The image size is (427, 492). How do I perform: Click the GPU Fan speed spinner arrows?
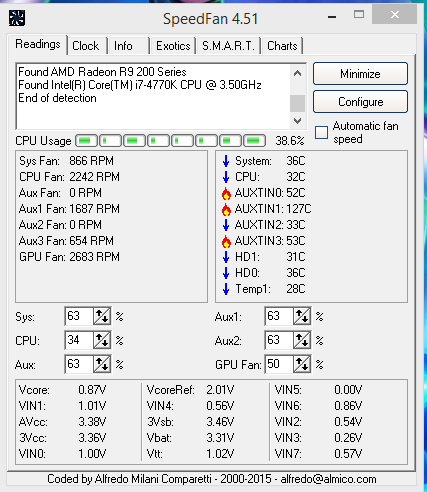(x=302, y=364)
